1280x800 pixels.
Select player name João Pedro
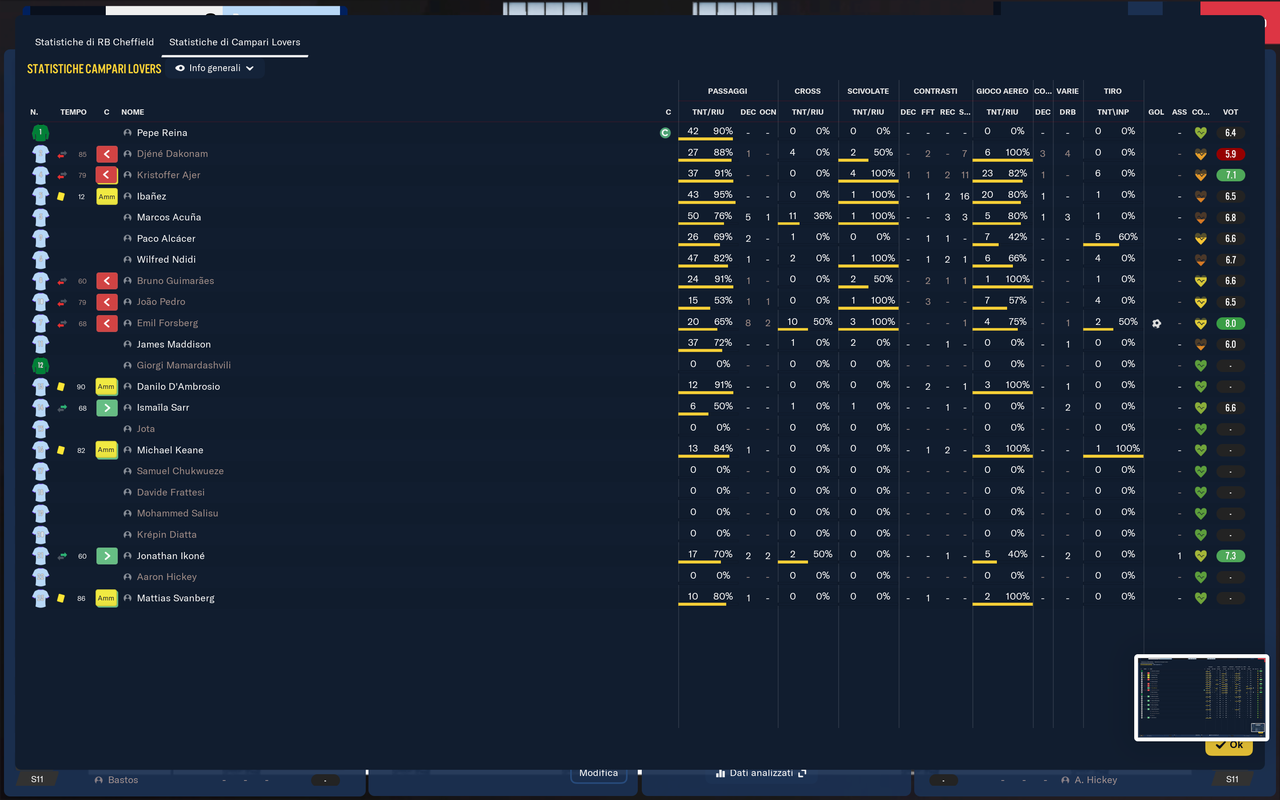tap(161, 302)
